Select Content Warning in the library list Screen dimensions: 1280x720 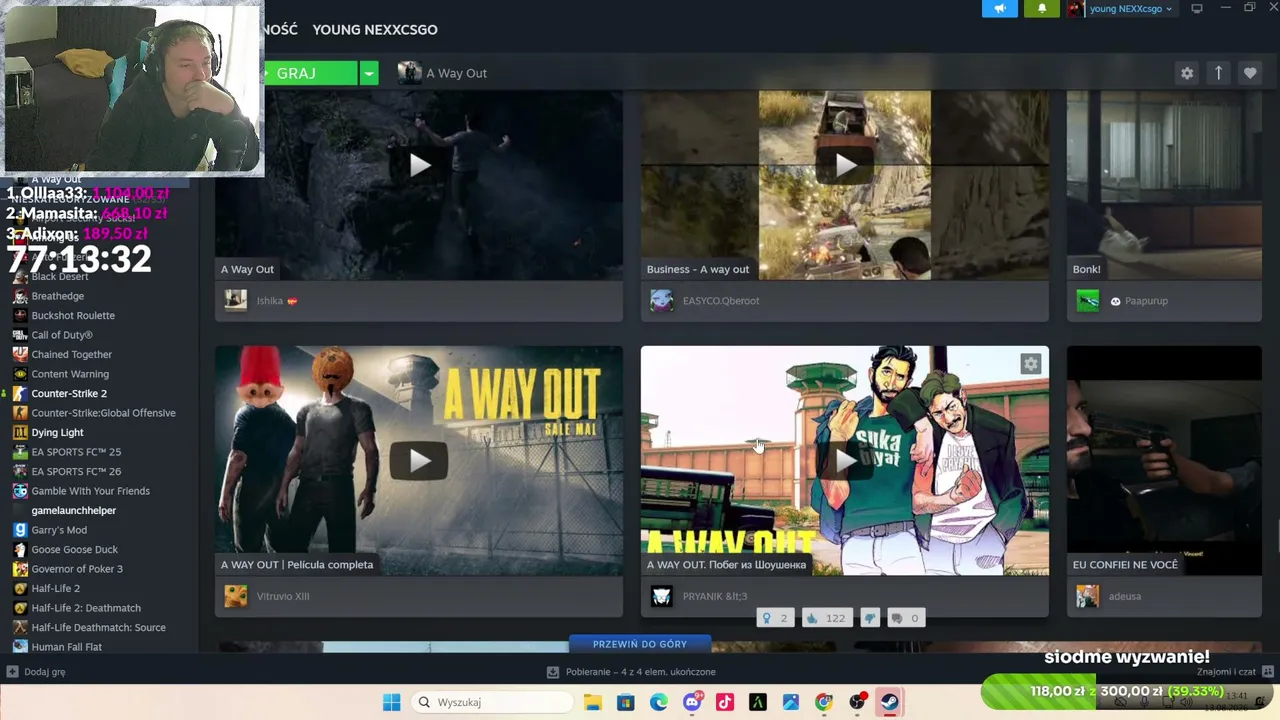pos(70,374)
